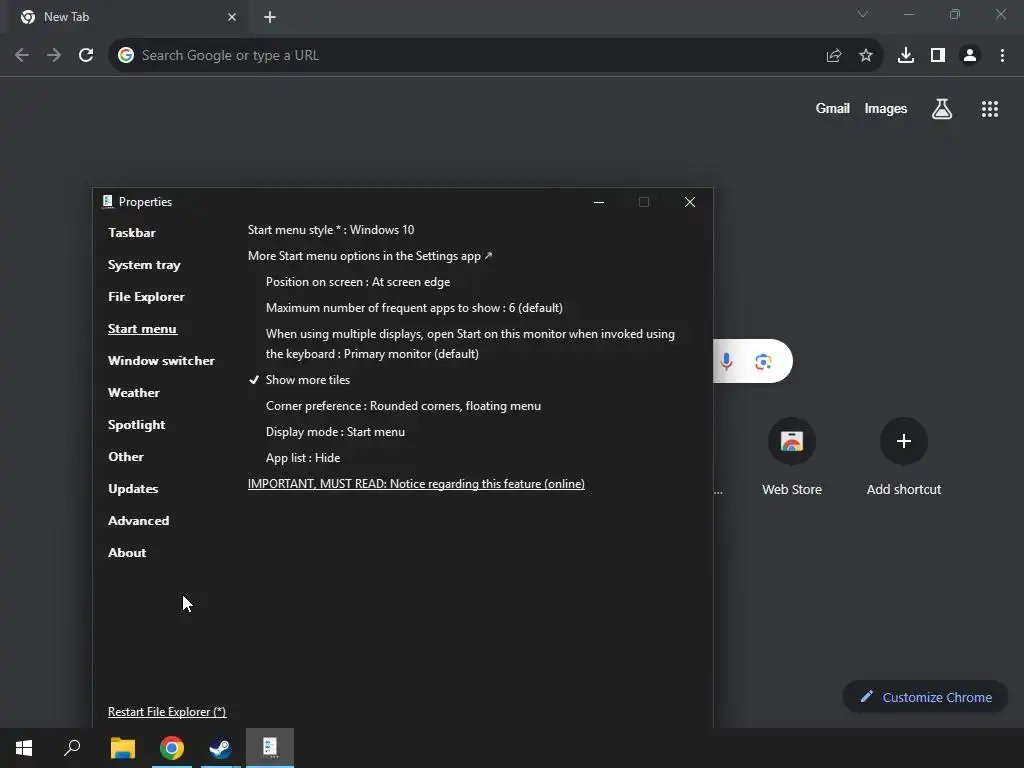Screen dimensions: 1024x768
Task: Open IMPORTANT MUST READ notice link
Action: tap(416, 484)
